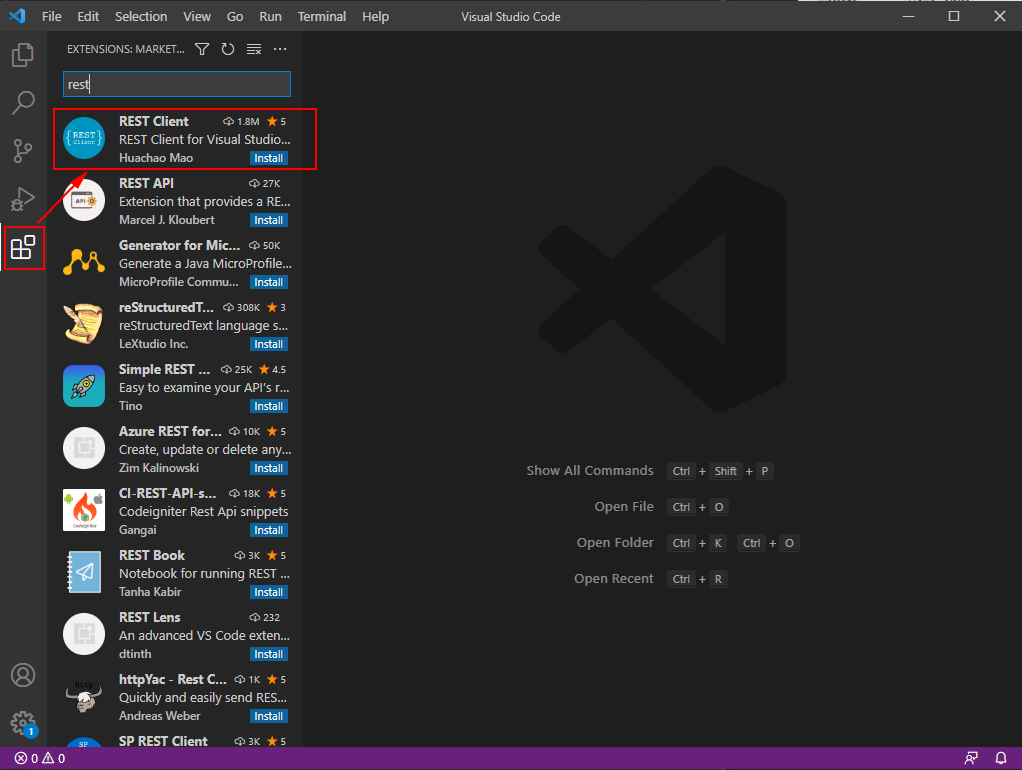
Task: Click the feedback icon in status bar
Action: click(971, 758)
